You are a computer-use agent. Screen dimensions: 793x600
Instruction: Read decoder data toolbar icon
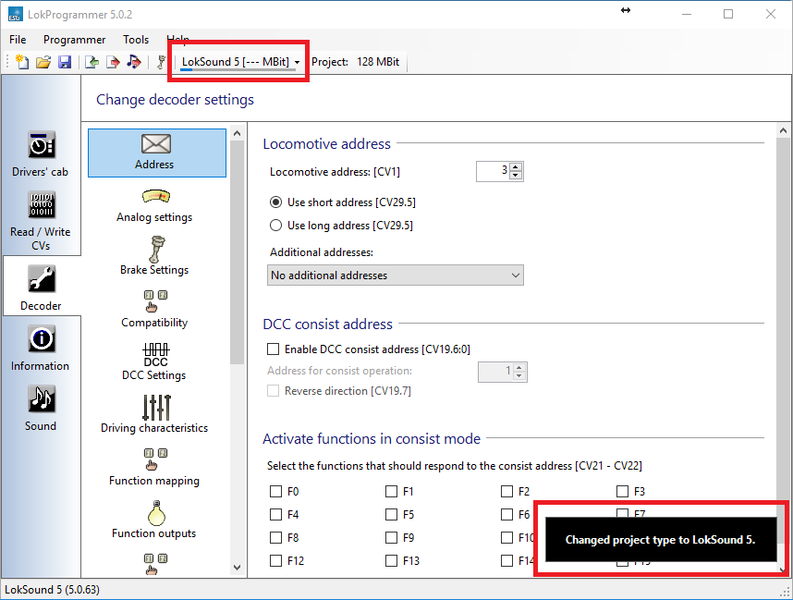point(92,62)
